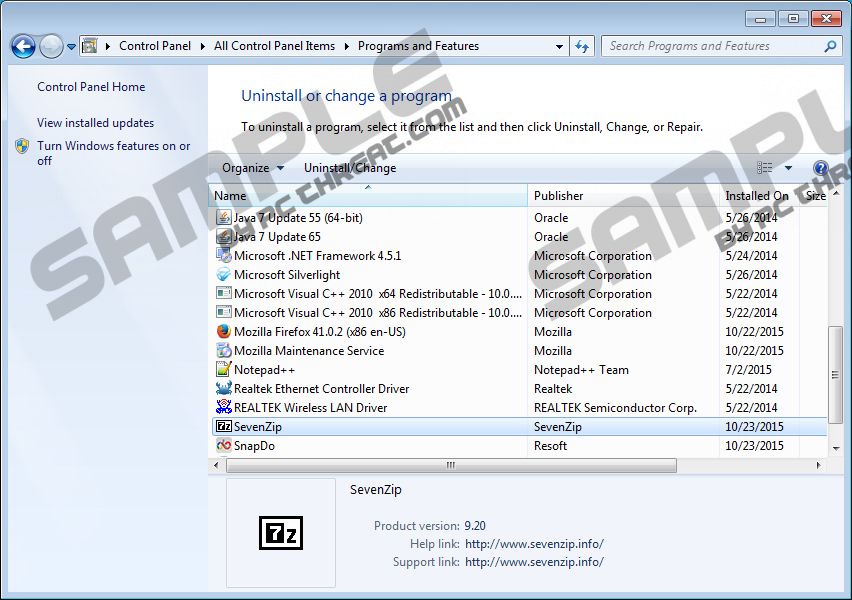Select Java 7 Update 65 icon
The image size is (852, 600).
pyautogui.click(x=223, y=236)
